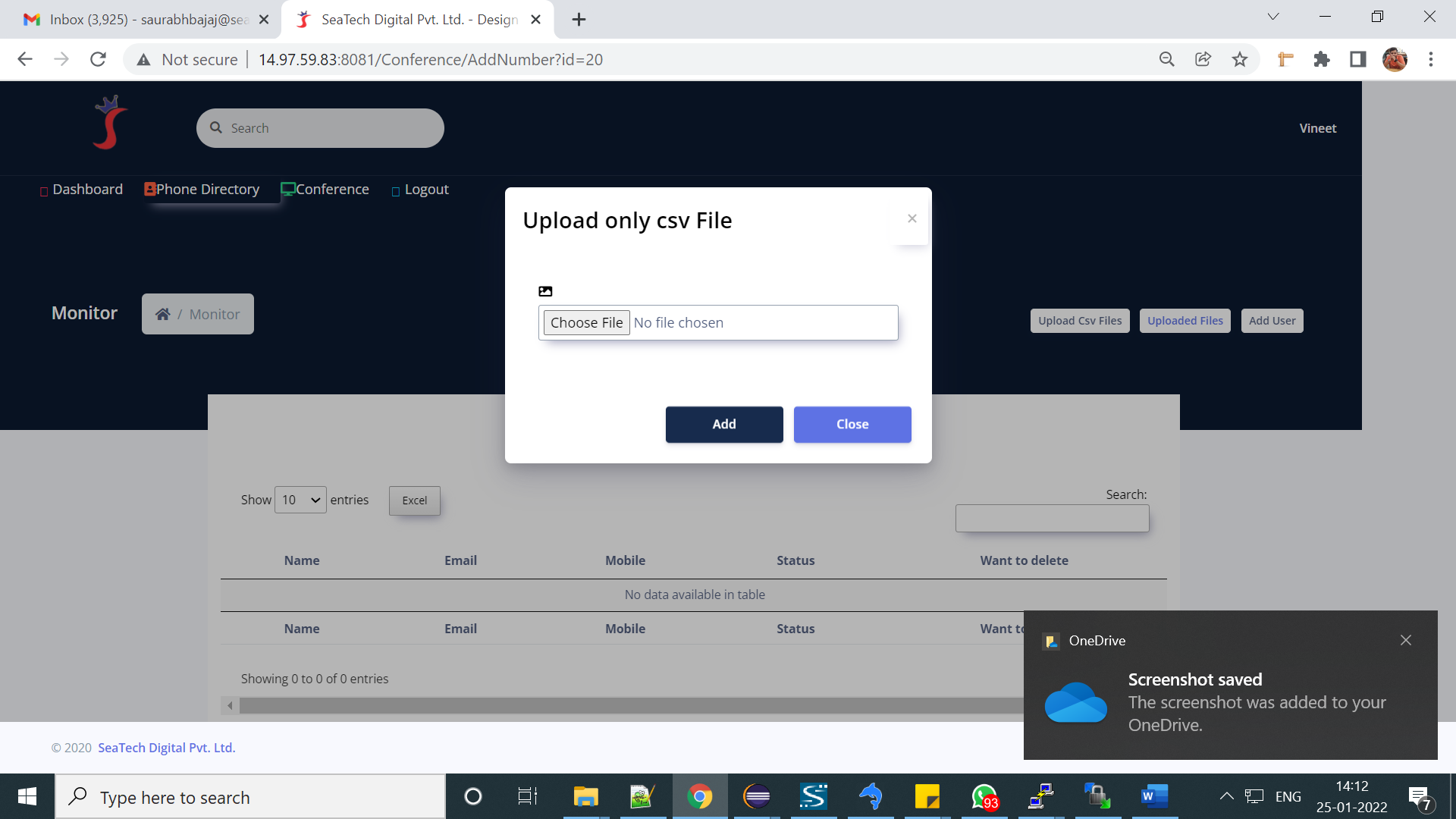Click the bookmark star icon
Image resolution: width=1456 pixels, height=819 pixels.
[x=1239, y=59]
